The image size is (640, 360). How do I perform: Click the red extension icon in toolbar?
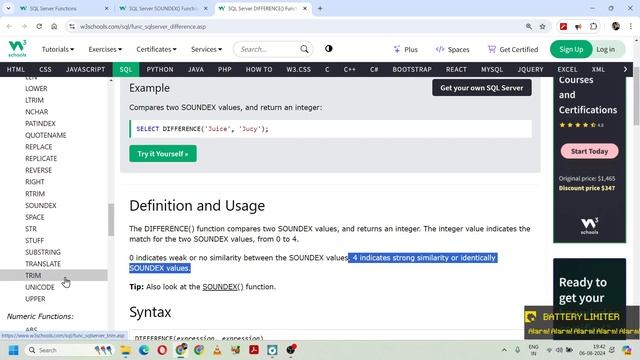(564, 27)
